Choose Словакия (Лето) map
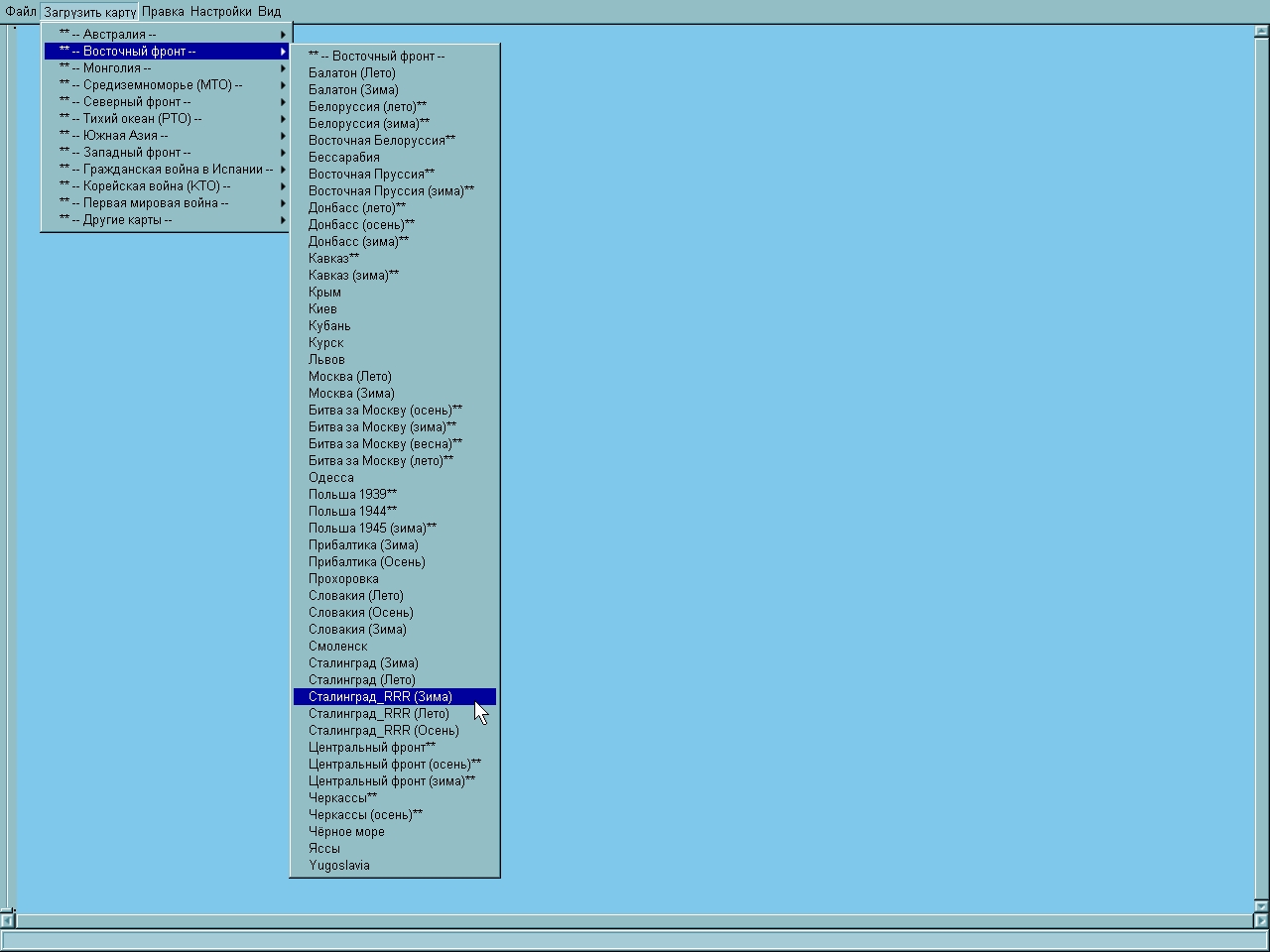The image size is (1270, 952). click(395, 596)
